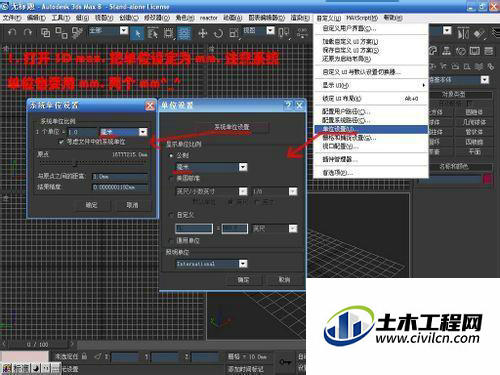The height and width of the screenshot is (375, 500).
Task: Click the Redo arrow icon
Action: [x=28, y=33]
